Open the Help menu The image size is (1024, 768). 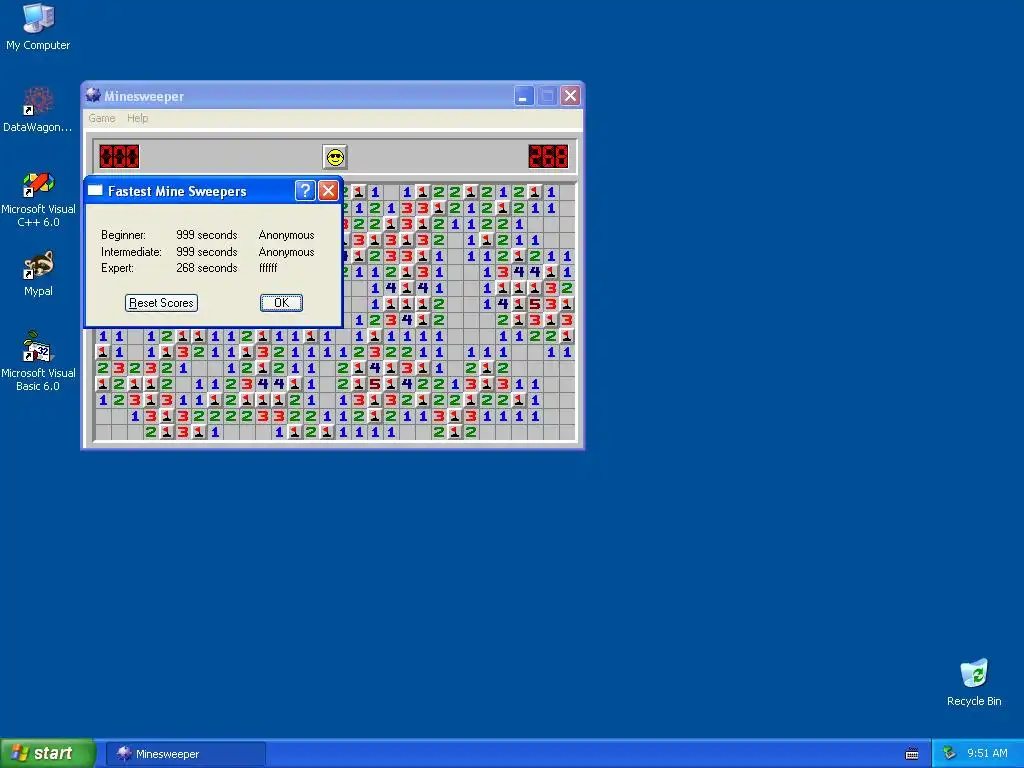coord(137,118)
